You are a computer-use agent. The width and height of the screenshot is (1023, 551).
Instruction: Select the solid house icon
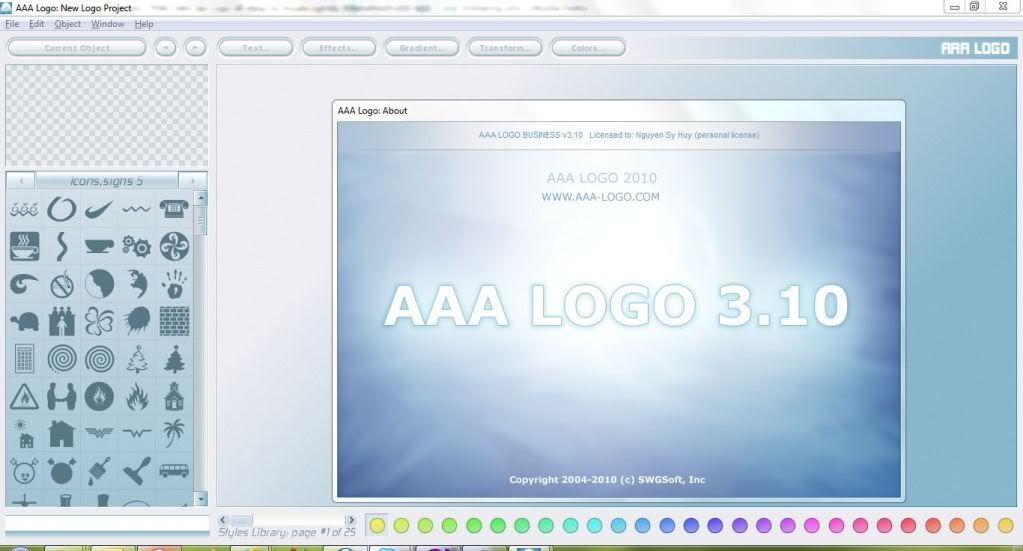click(62, 434)
